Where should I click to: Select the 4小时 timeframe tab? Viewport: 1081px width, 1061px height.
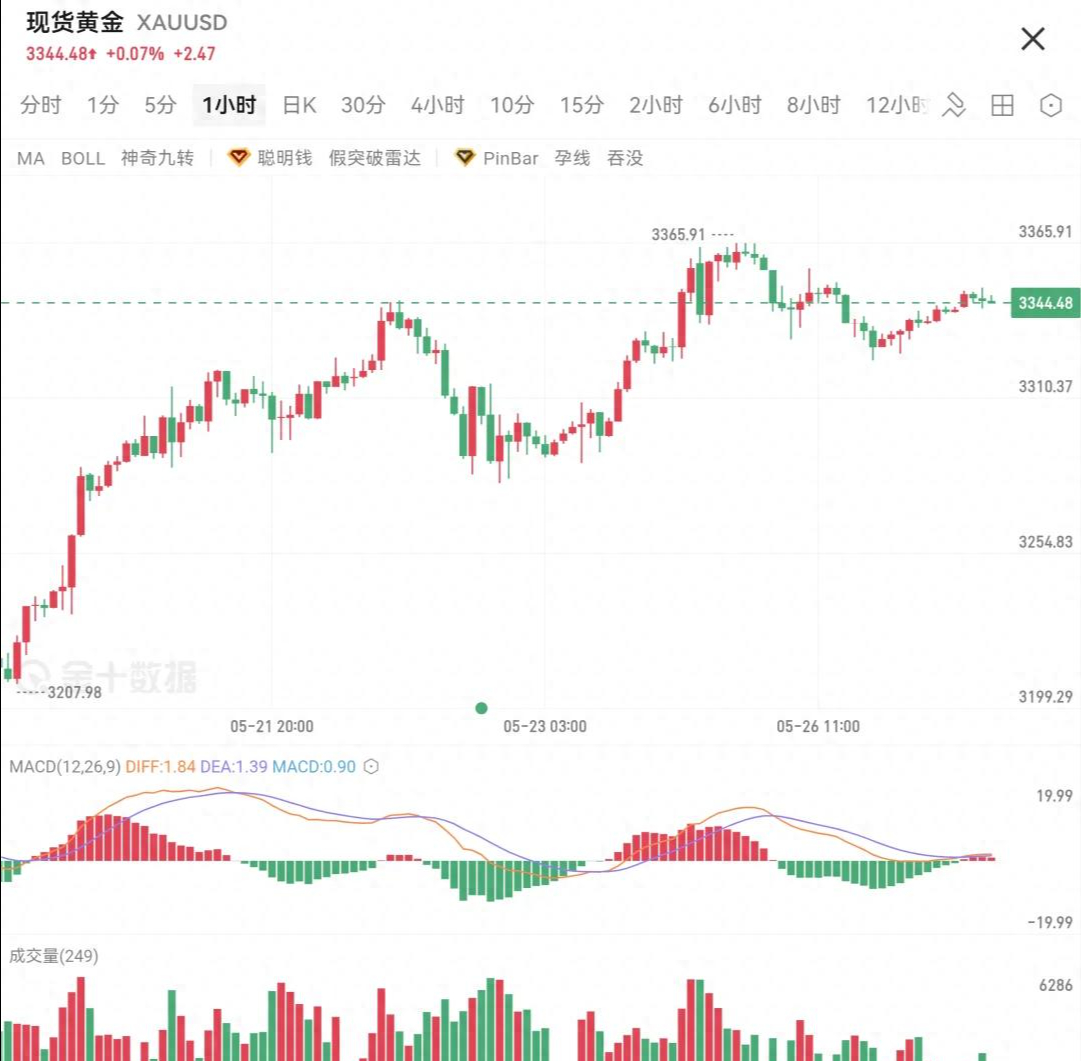click(437, 105)
